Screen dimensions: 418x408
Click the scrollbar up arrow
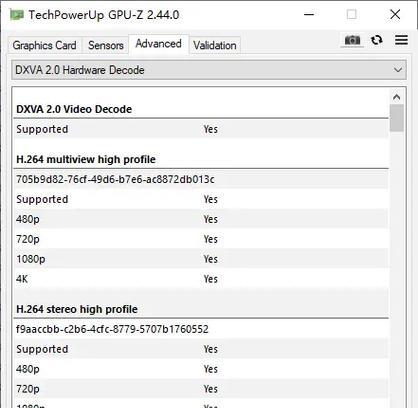[397, 97]
